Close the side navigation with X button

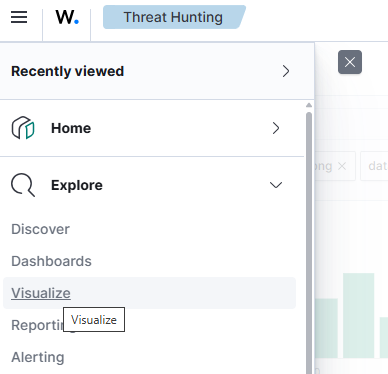coord(350,62)
